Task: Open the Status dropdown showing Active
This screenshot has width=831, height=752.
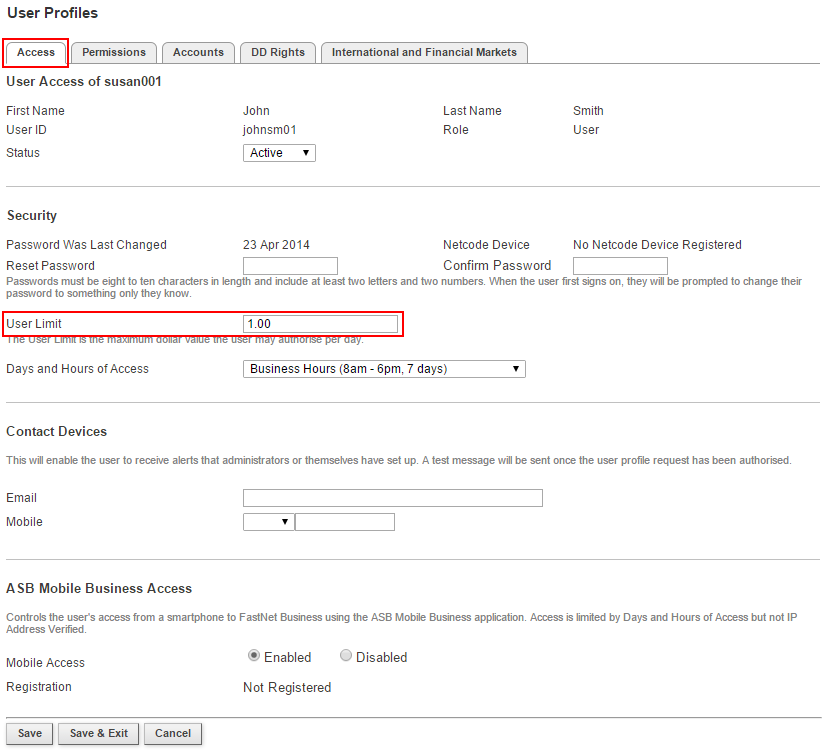Action: point(279,153)
